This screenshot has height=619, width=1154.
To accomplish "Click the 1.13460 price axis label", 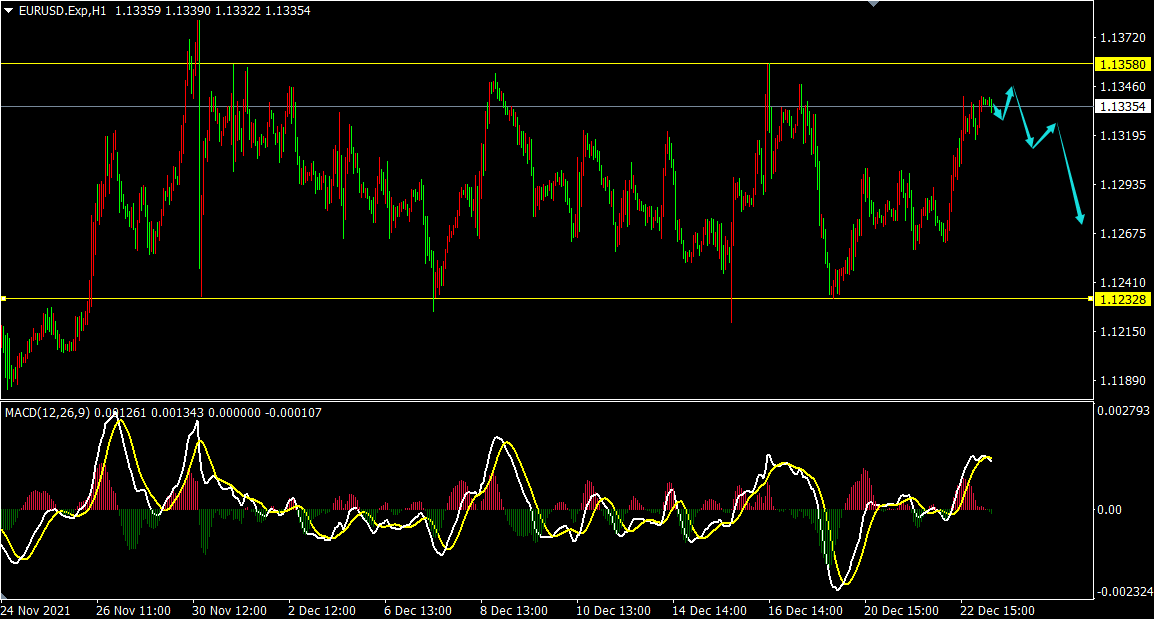I will 1123,87.
